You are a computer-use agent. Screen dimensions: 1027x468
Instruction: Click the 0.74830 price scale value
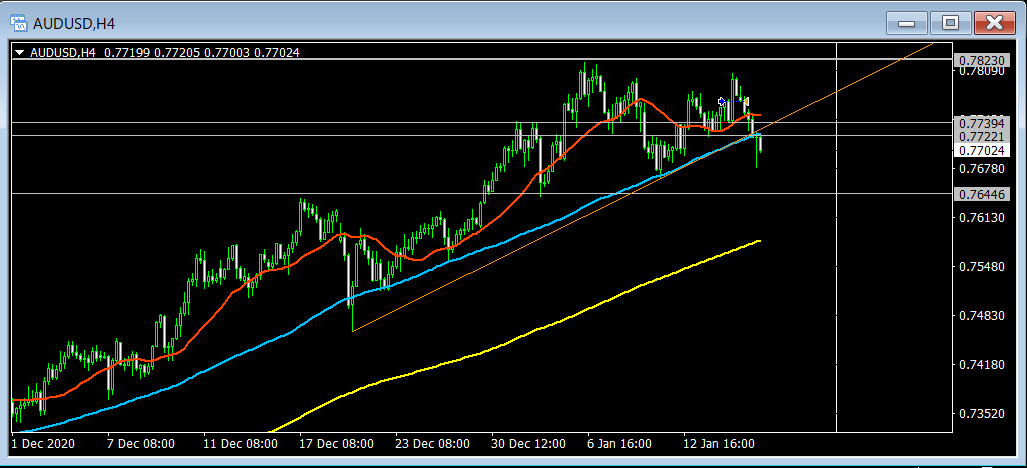pos(982,315)
